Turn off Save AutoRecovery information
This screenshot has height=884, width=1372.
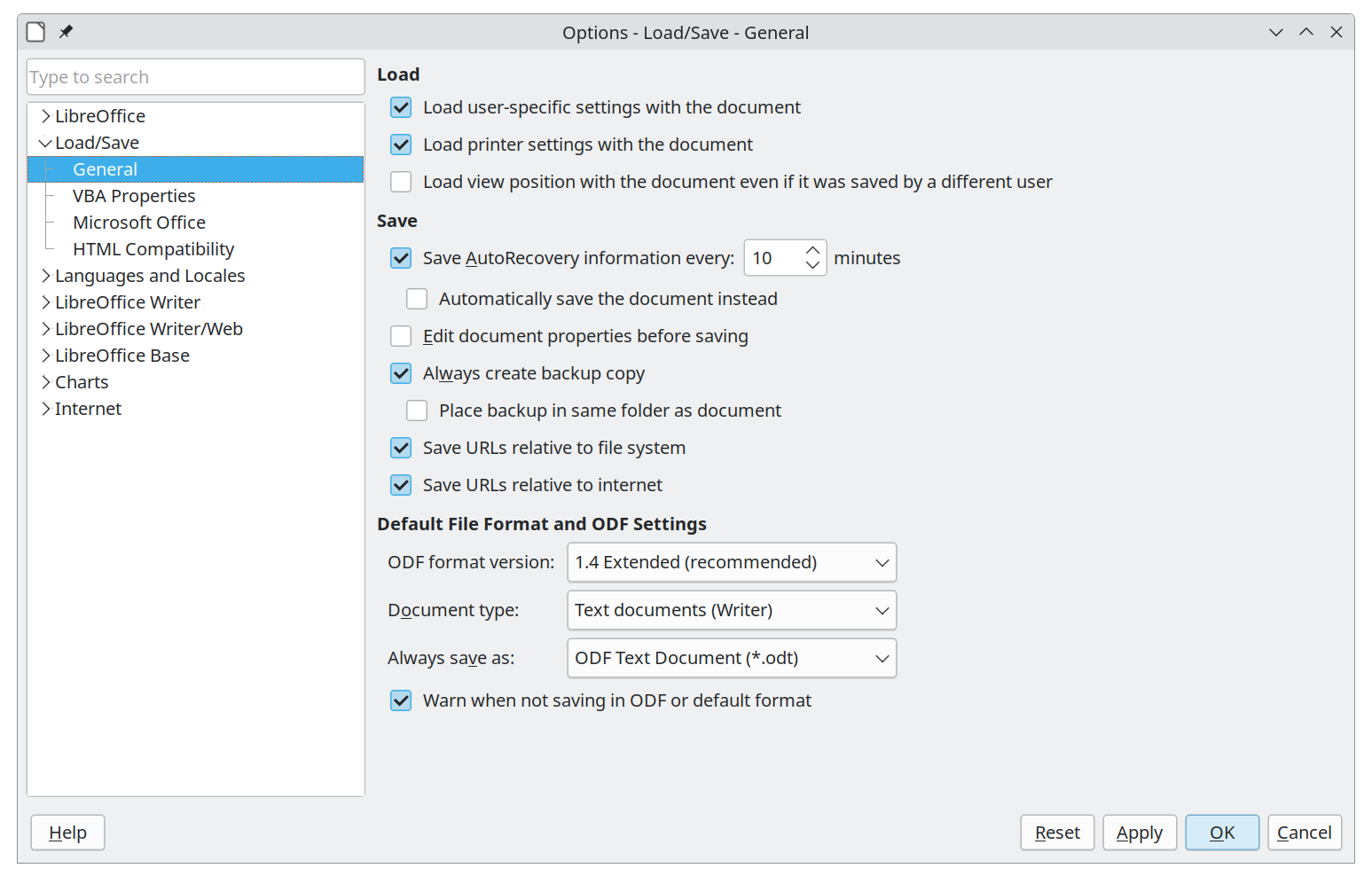pos(401,257)
